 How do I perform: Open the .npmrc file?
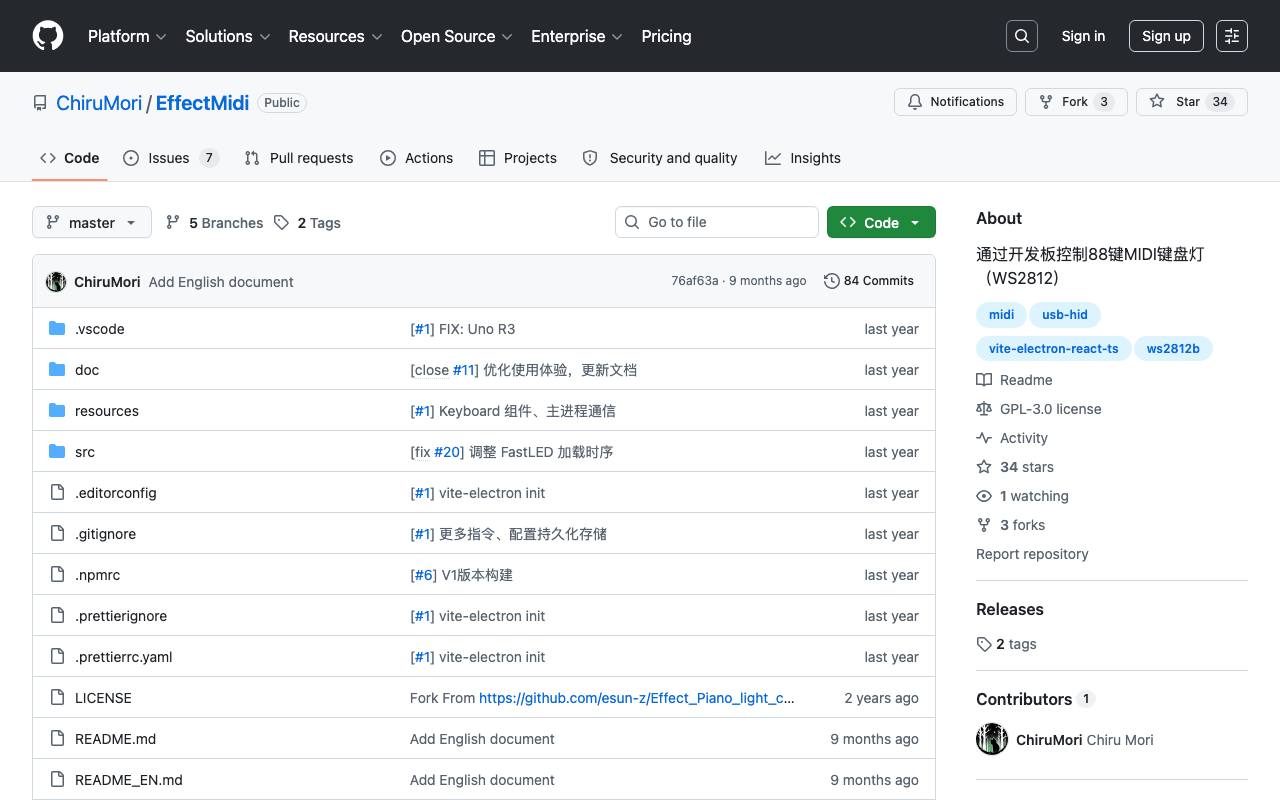coord(98,575)
